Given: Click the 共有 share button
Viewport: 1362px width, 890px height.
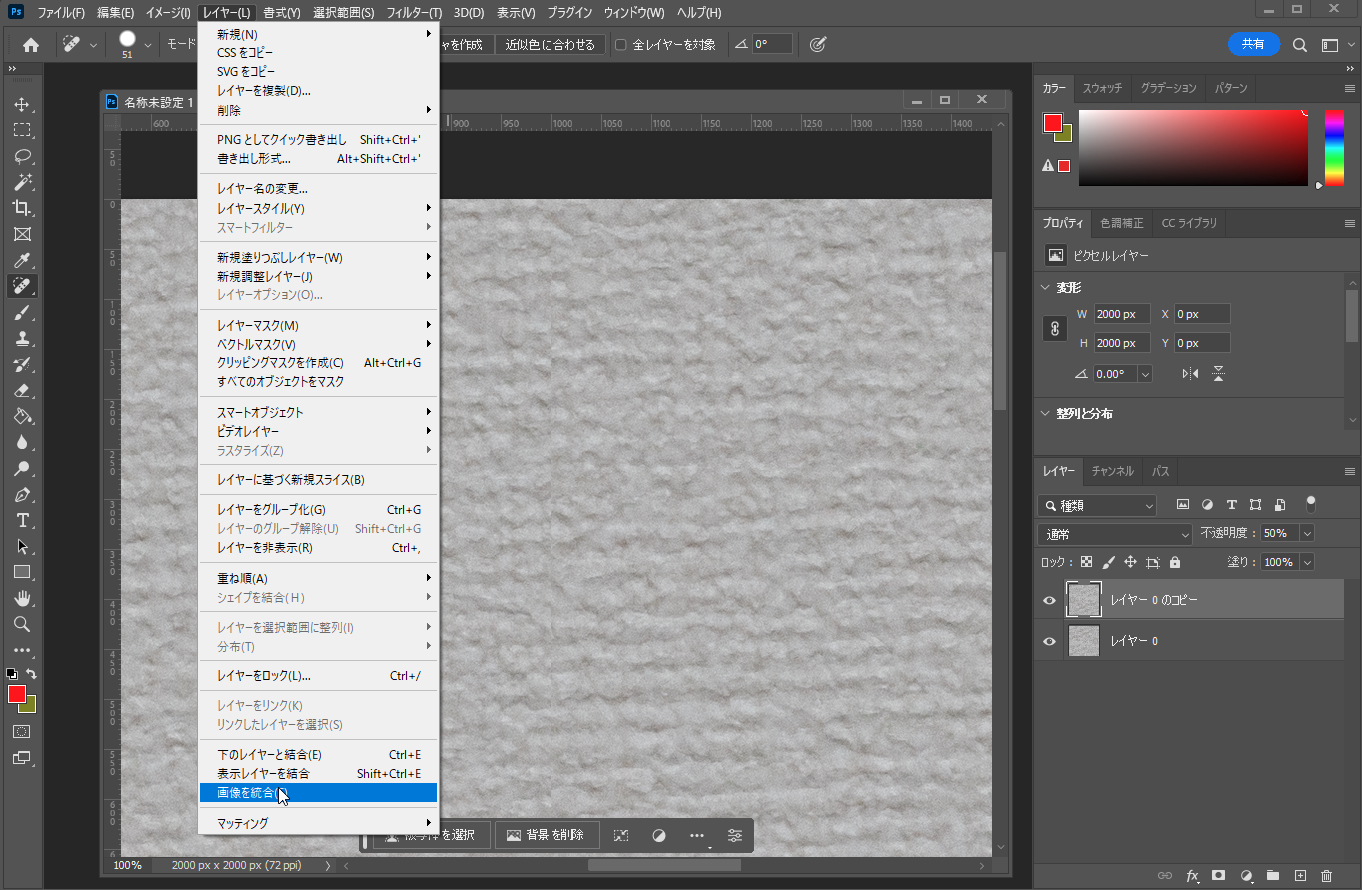Looking at the screenshot, I should coord(1253,44).
